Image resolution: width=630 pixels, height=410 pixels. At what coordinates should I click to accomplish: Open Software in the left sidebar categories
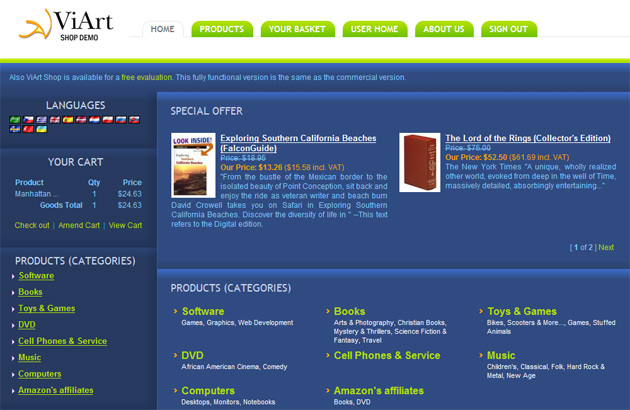(x=36, y=276)
